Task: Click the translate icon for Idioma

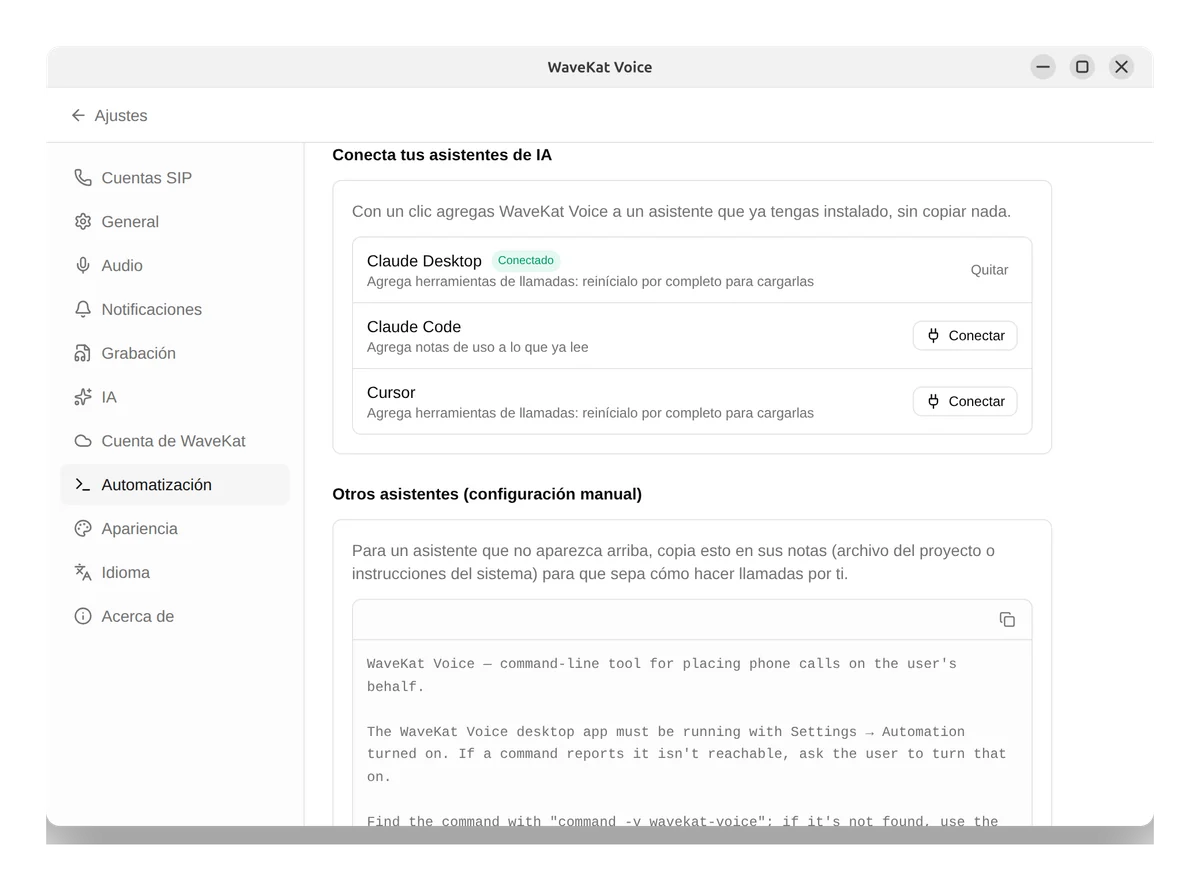Action: click(x=83, y=573)
